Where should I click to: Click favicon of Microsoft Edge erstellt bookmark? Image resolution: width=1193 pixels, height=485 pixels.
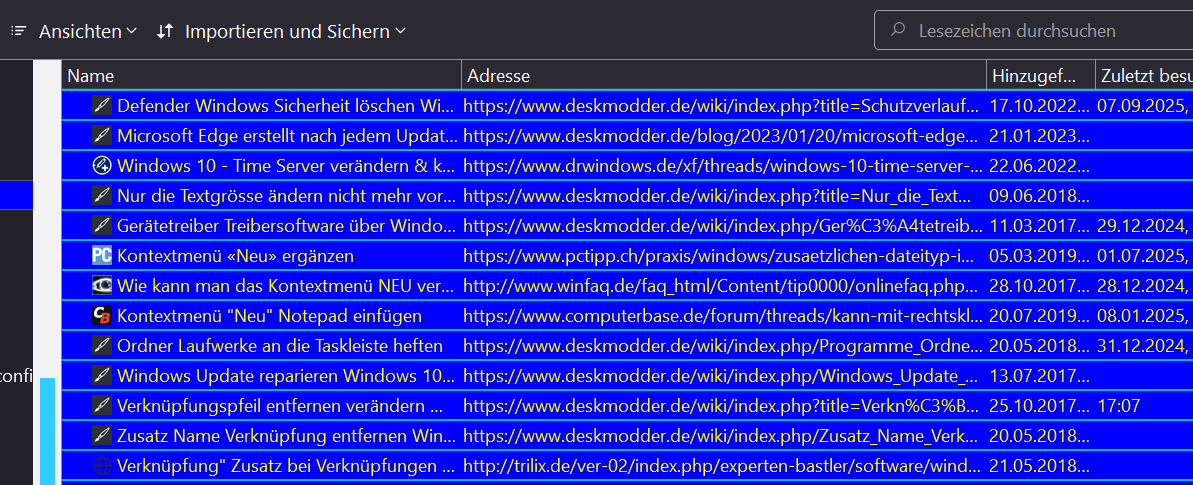pyautogui.click(x=102, y=136)
